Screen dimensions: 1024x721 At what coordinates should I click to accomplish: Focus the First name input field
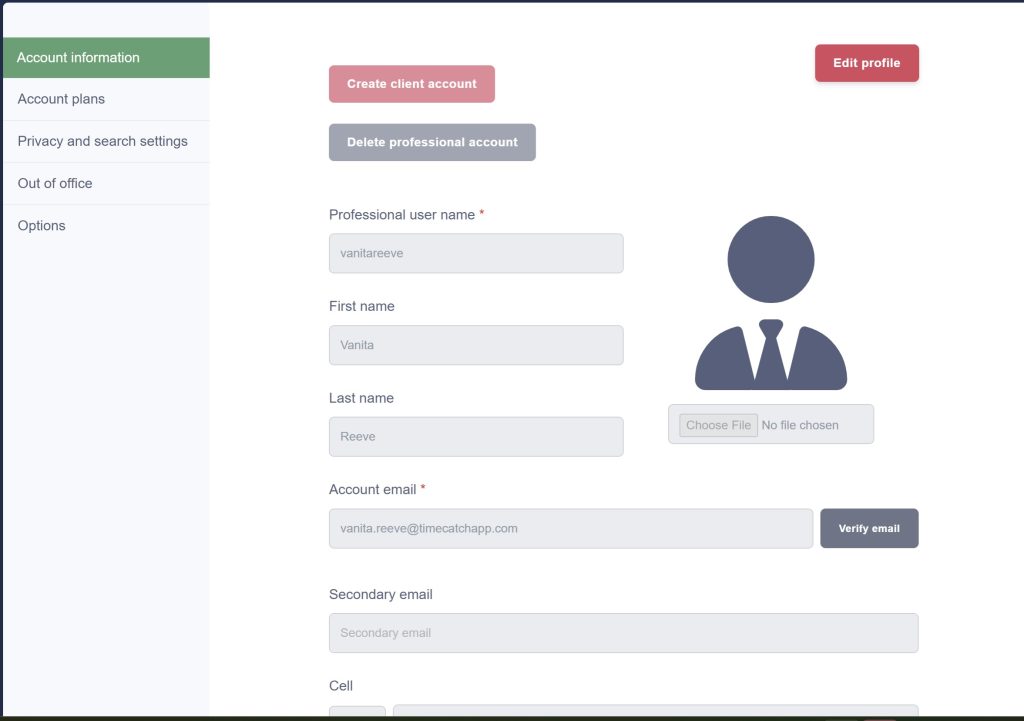pyautogui.click(x=476, y=345)
